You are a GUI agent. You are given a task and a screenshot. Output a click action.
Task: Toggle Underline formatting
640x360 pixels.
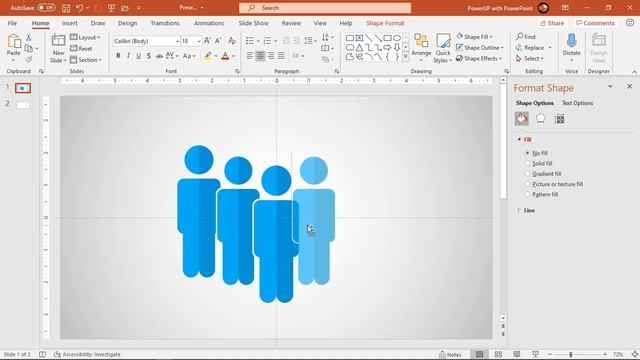click(138, 56)
